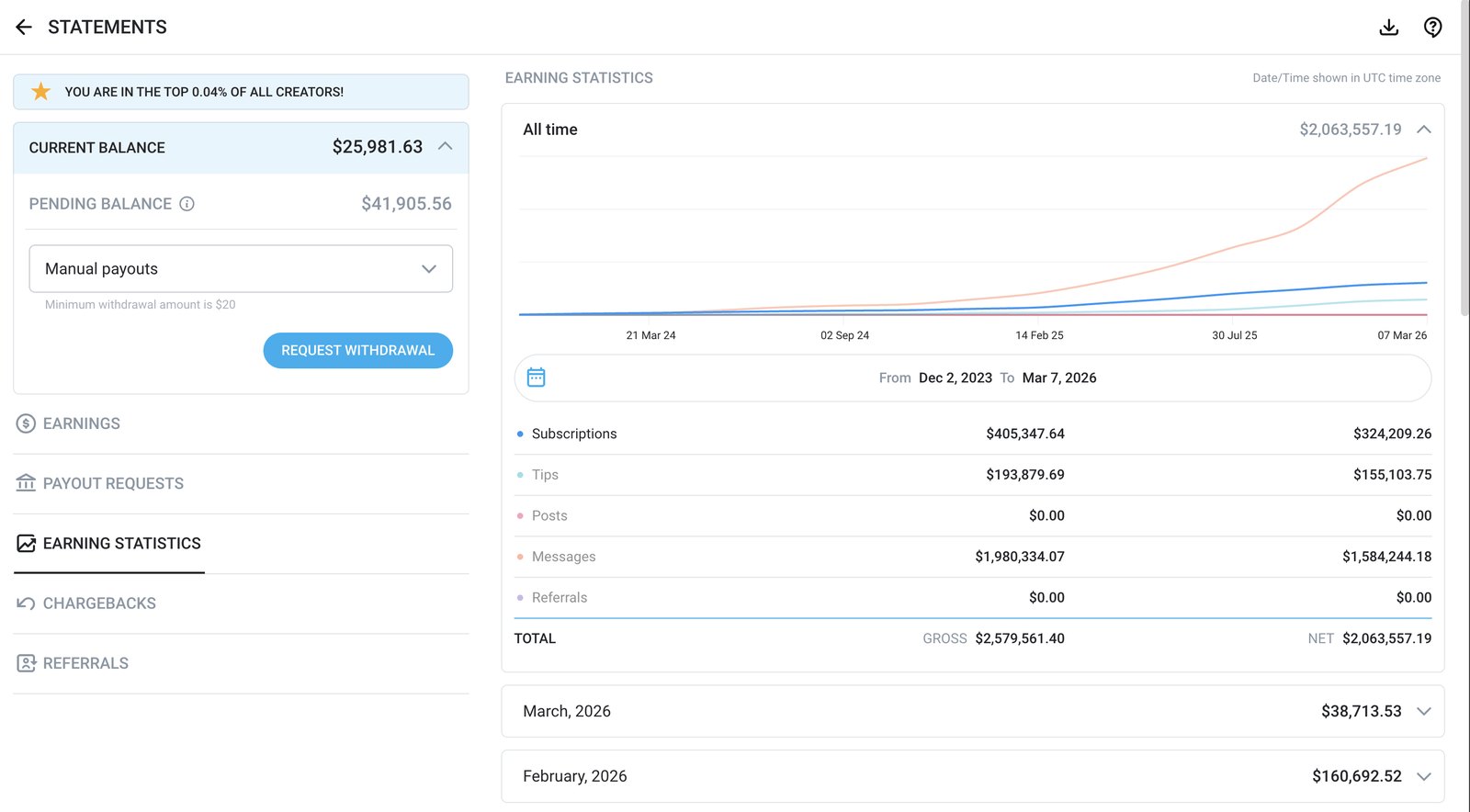Click the All time heading
The image size is (1470, 812).
click(550, 130)
